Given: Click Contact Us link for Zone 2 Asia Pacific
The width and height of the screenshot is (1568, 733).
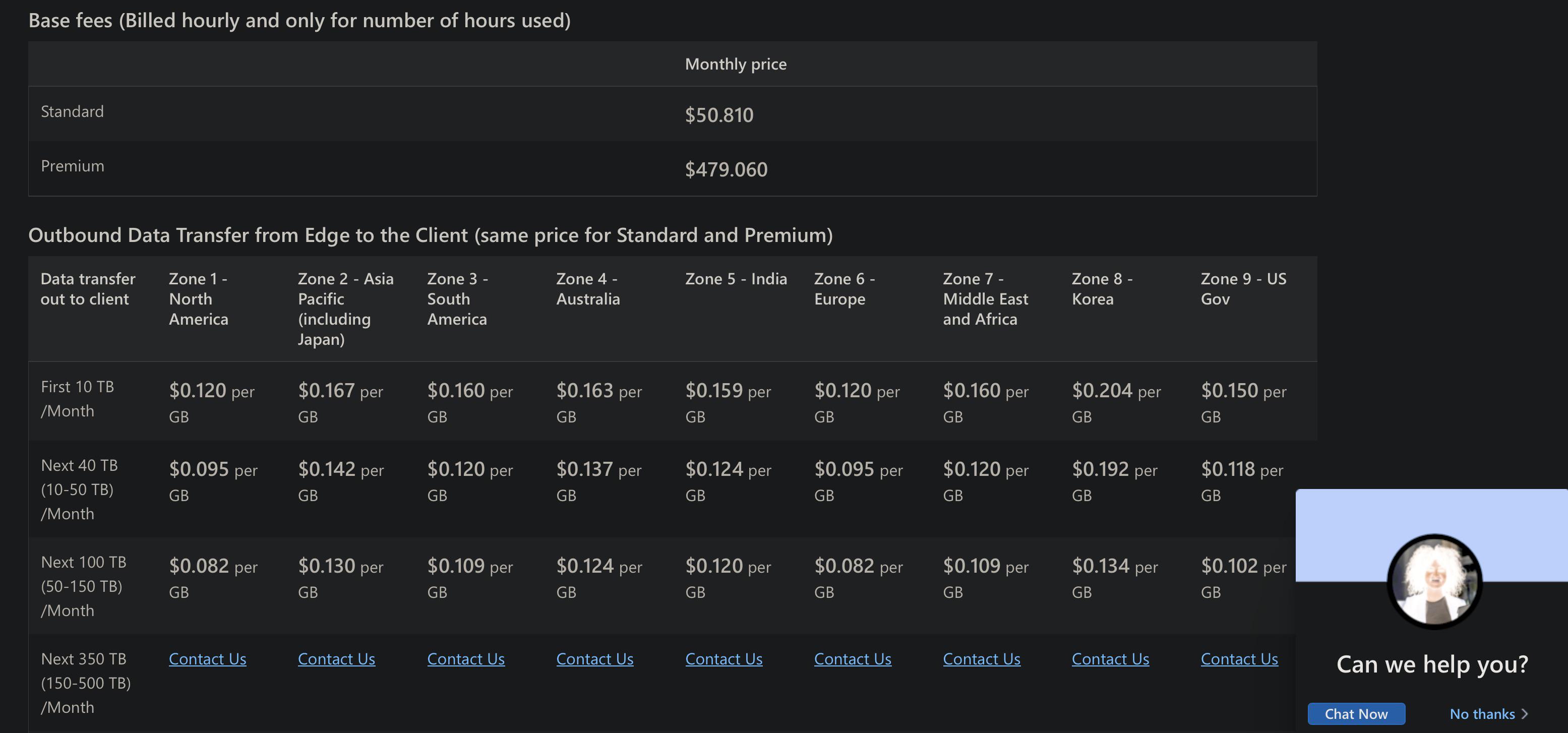Looking at the screenshot, I should [x=336, y=659].
